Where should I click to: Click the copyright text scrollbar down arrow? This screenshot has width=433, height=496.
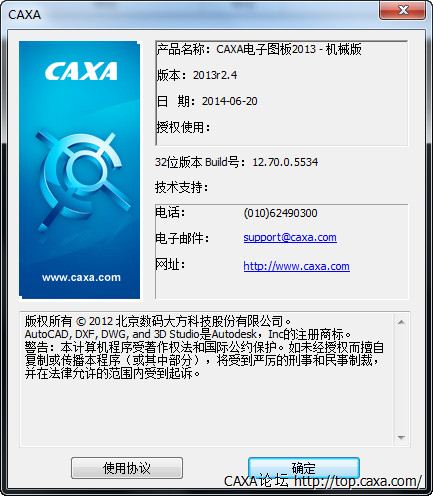pyautogui.click(x=401, y=437)
